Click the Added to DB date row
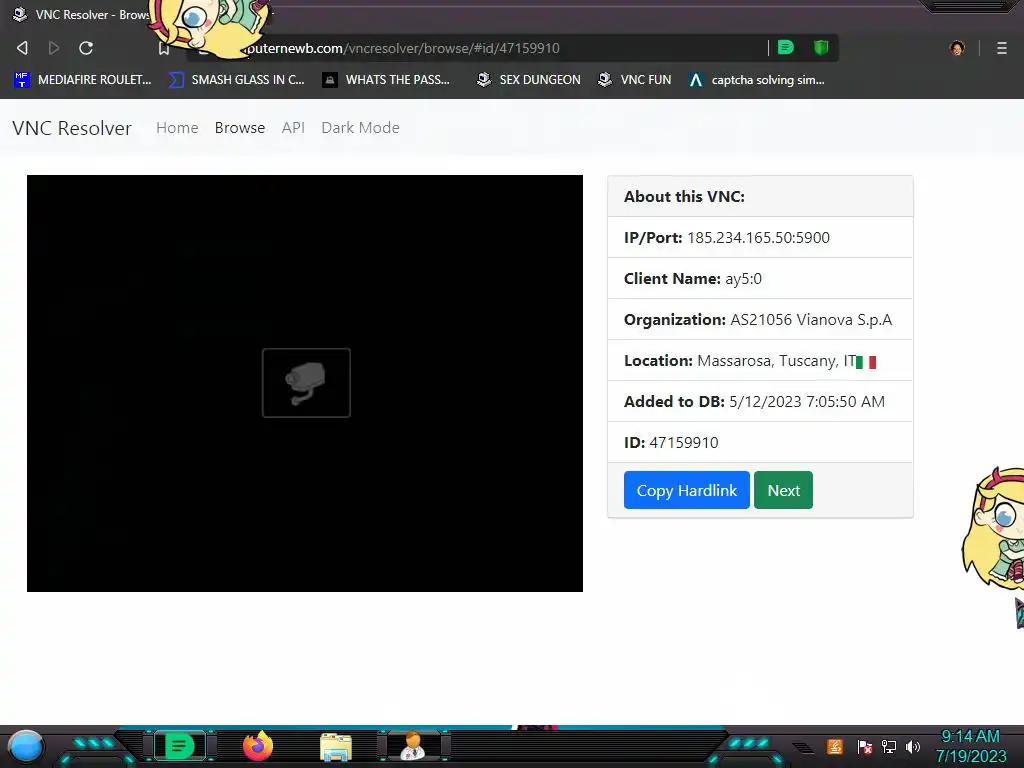Viewport: 1024px width, 768px height. [x=760, y=402]
